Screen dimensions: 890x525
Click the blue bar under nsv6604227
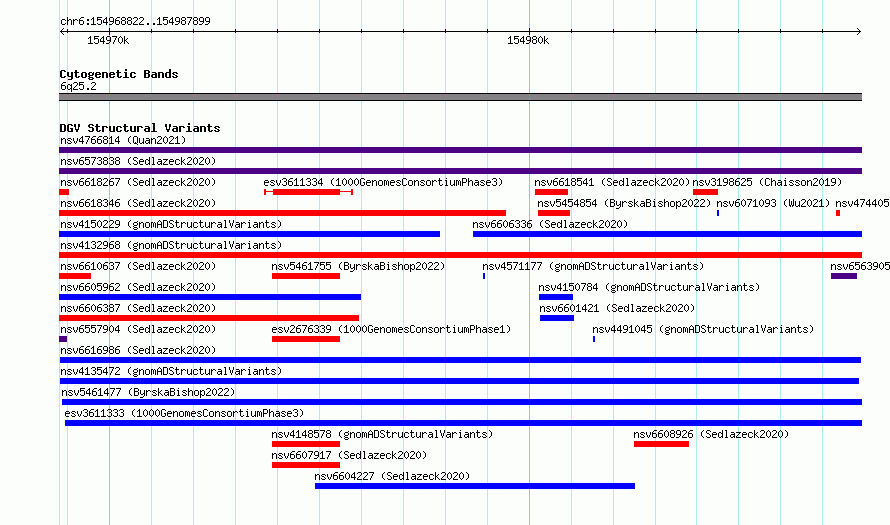click(475, 486)
